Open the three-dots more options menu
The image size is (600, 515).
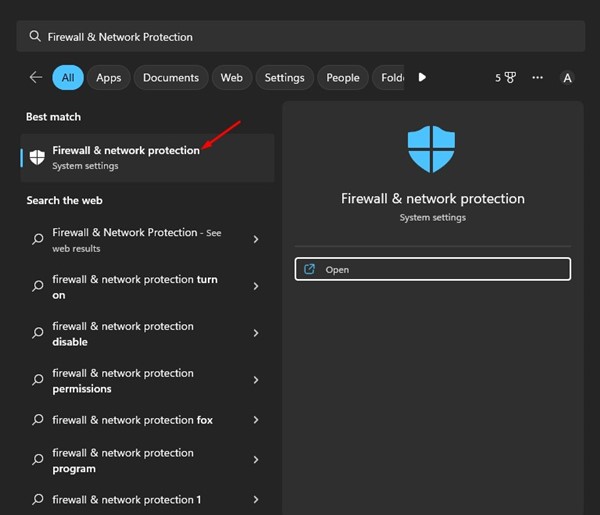point(538,77)
